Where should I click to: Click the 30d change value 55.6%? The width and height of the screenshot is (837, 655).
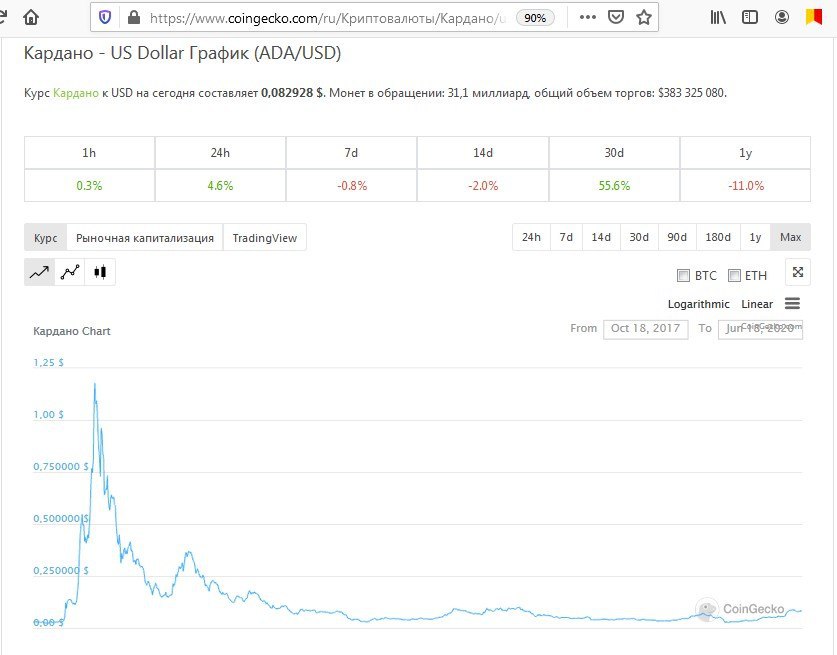pos(614,186)
